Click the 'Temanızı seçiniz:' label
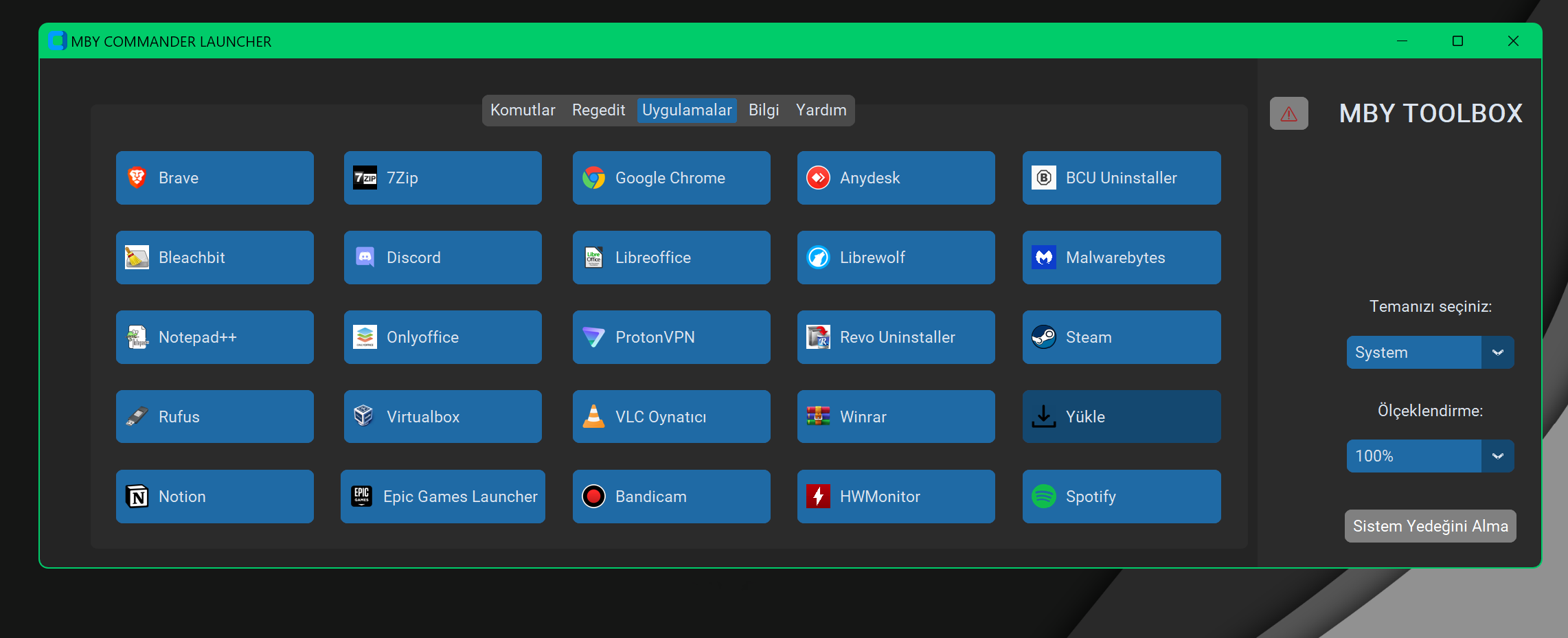 [1431, 306]
